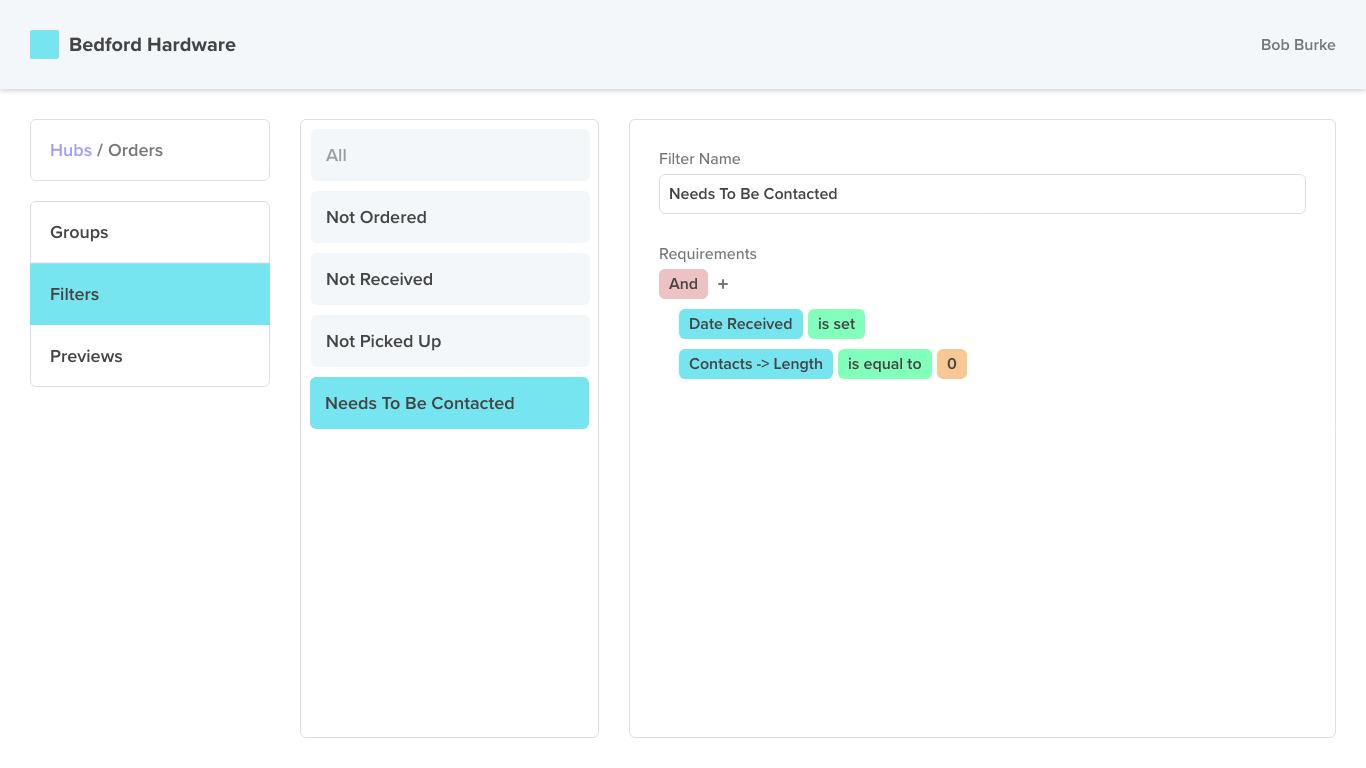Click the orange 0 value tag
The height and width of the screenshot is (768, 1366).
[x=951, y=364]
